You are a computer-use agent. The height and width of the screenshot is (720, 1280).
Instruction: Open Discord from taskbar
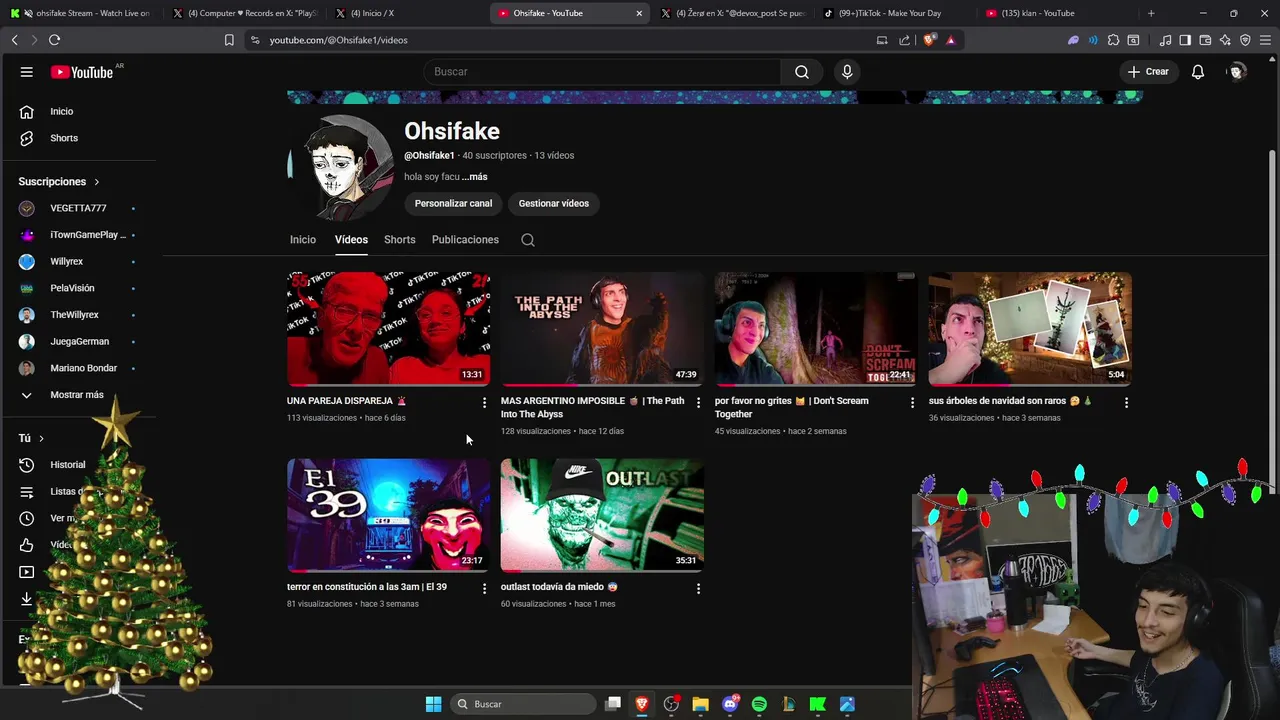coord(730,704)
